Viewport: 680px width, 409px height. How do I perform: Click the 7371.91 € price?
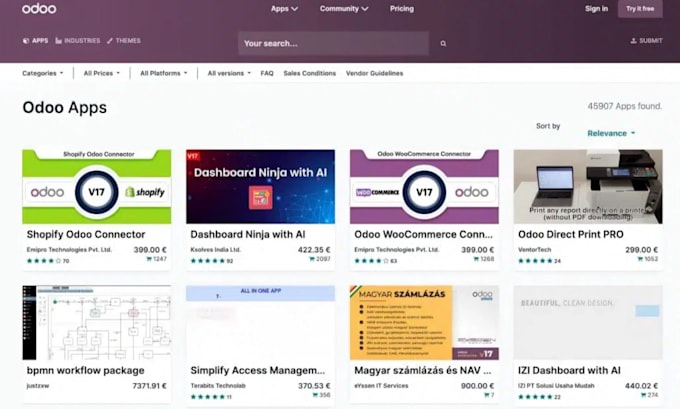click(x=149, y=386)
